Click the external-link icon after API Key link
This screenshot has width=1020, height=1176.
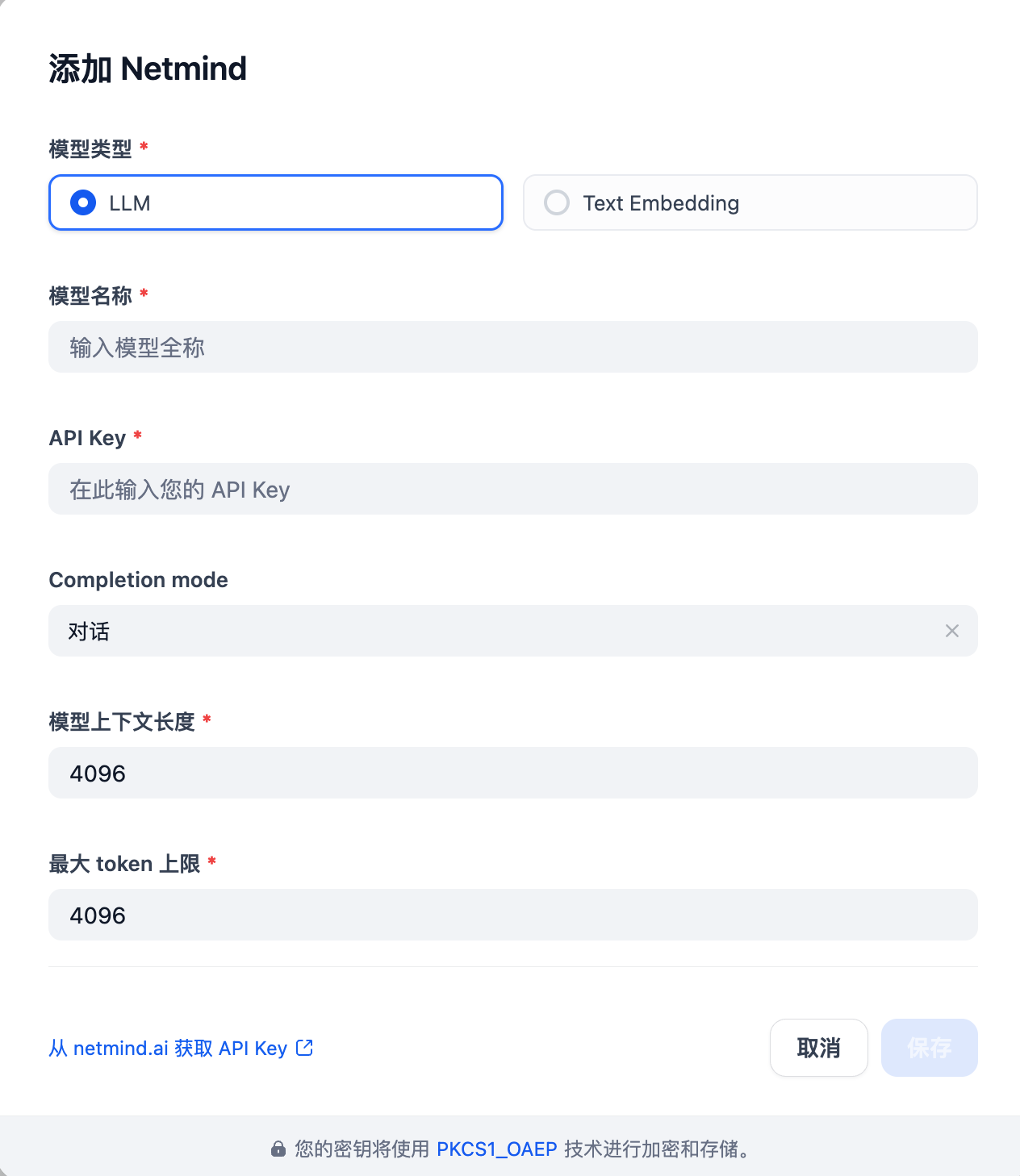pyautogui.click(x=304, y=1047)
